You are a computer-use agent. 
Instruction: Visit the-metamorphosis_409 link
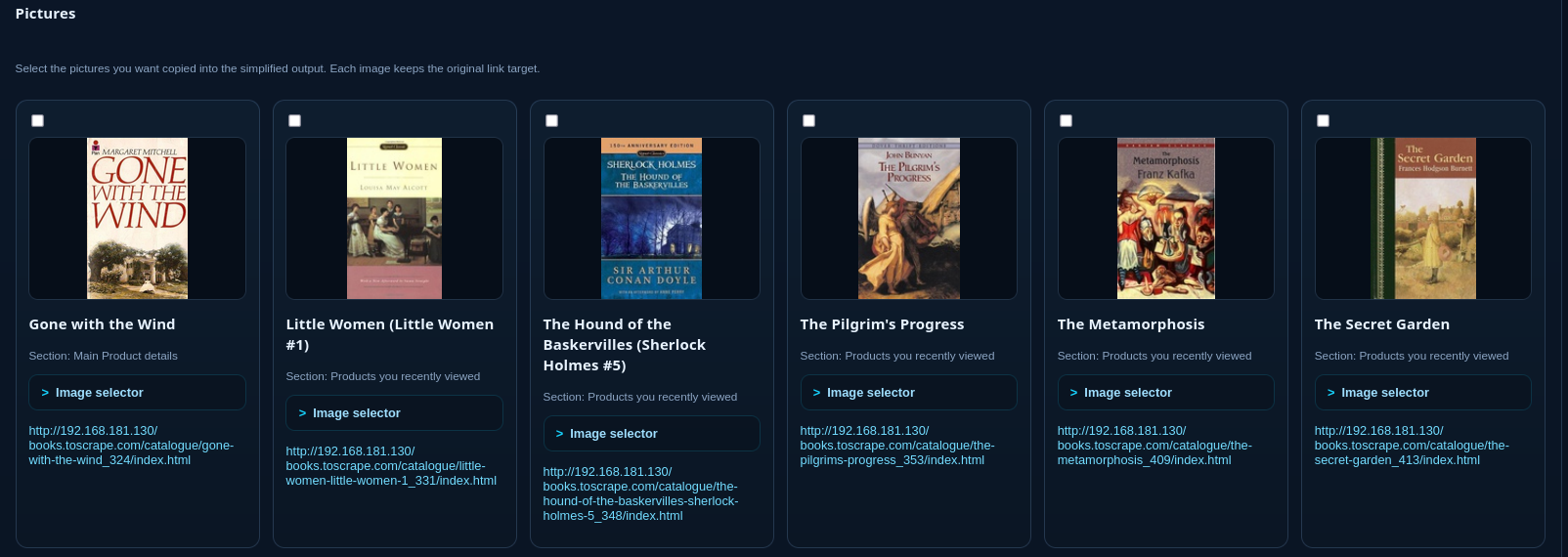pyautogui.click(x=1154, y=446)
